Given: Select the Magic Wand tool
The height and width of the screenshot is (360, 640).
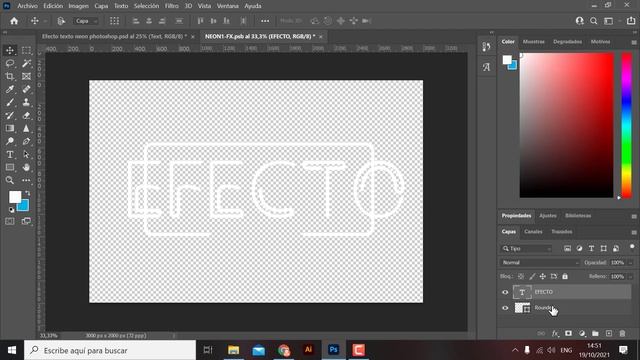Looking at the screenshot, I should click(27, 63).
